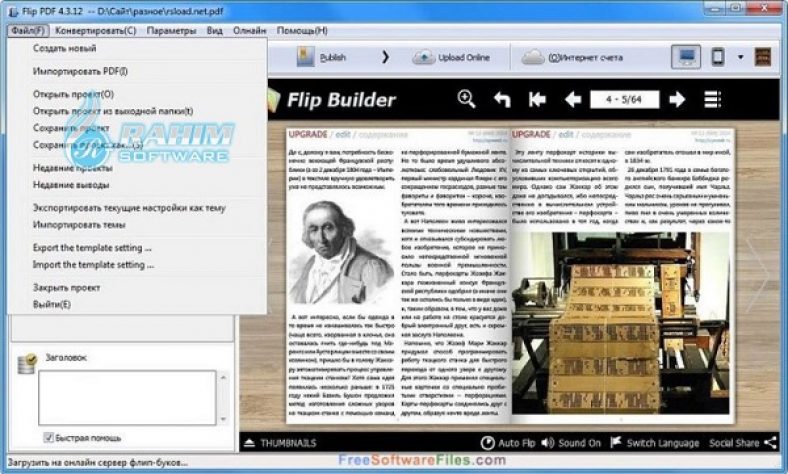Screen dimensions: 788x474
Task: Switch to desktop monitor preview mode
Action: [x=686, y=57]
